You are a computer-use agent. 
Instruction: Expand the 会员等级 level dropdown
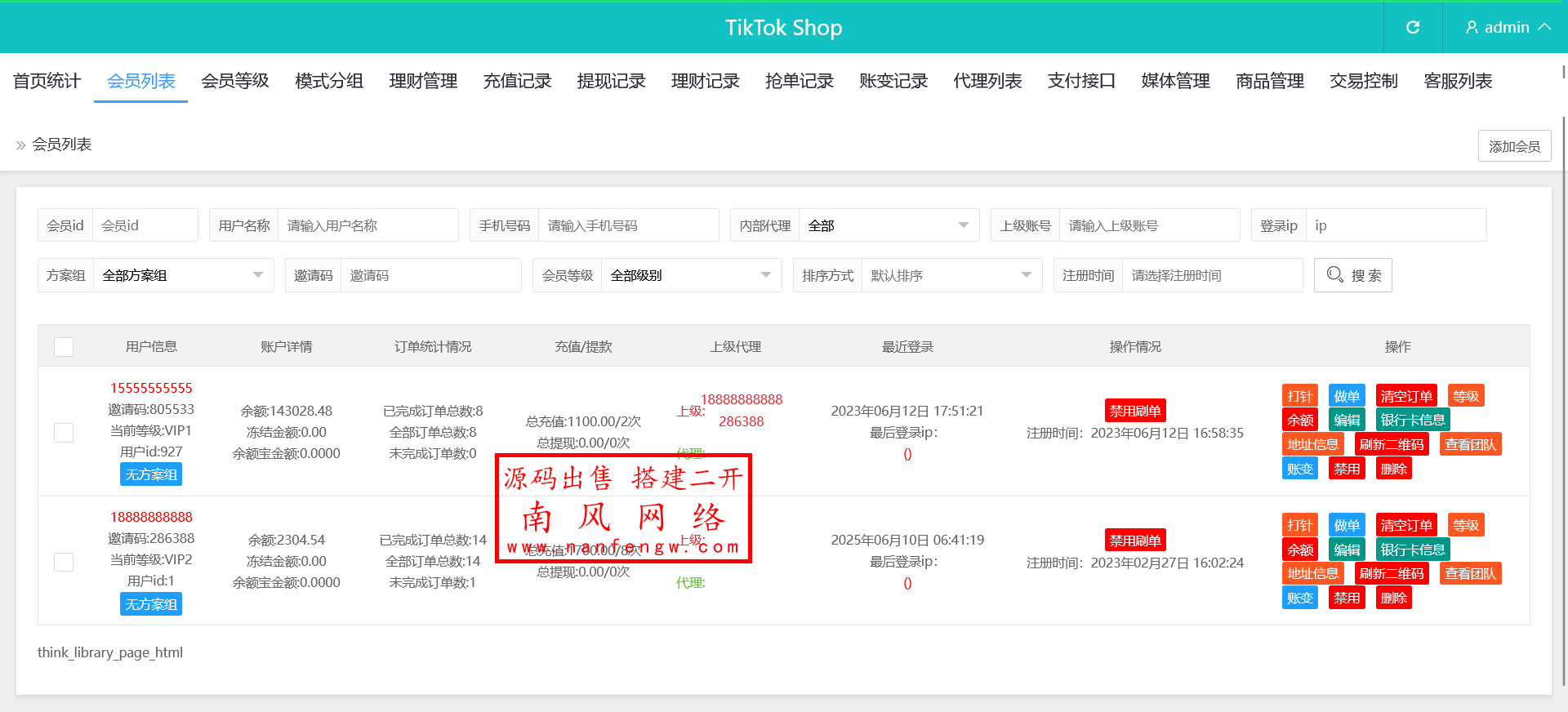coord(691,275)
